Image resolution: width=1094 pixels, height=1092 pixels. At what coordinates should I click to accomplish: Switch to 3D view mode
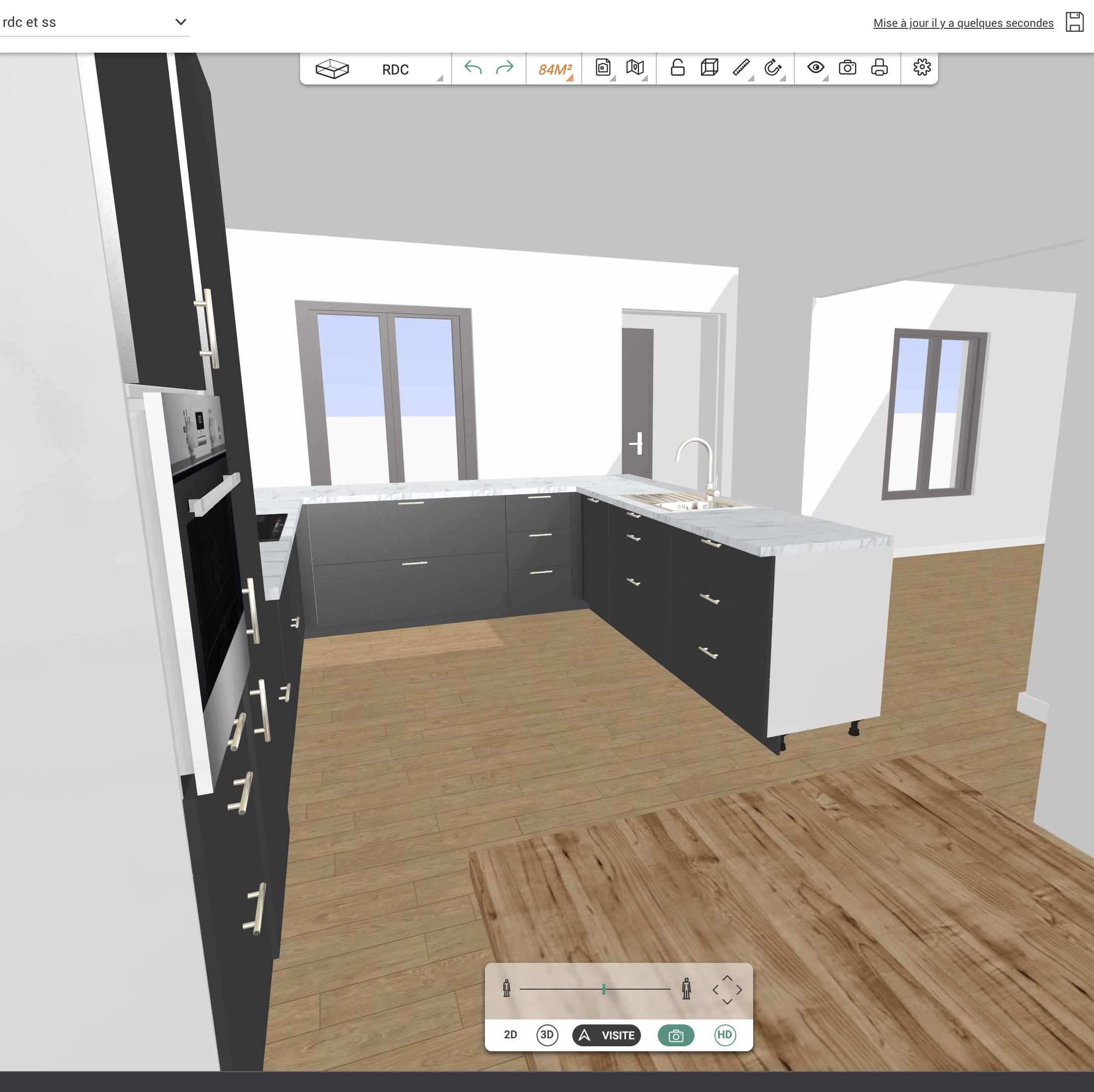tap(547, 1035)
